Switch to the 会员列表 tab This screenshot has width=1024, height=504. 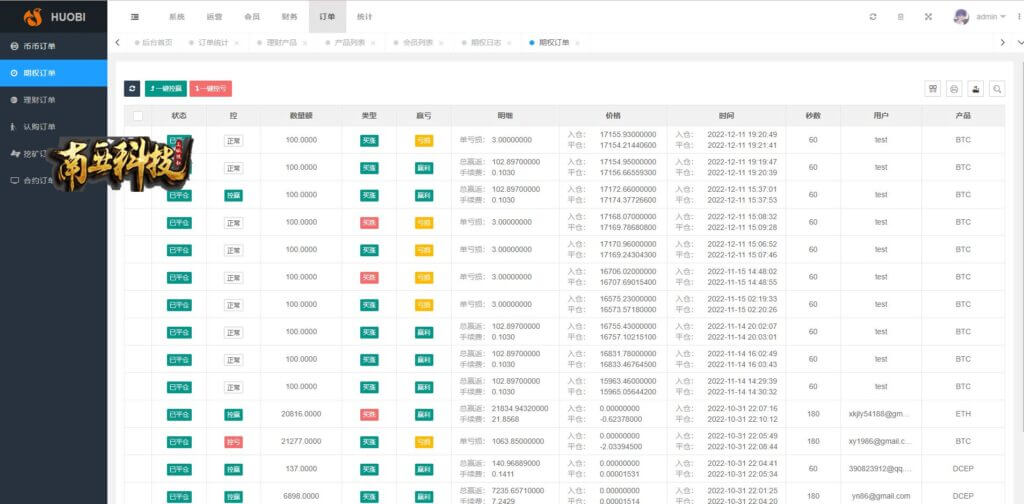[x=418, y=43]
